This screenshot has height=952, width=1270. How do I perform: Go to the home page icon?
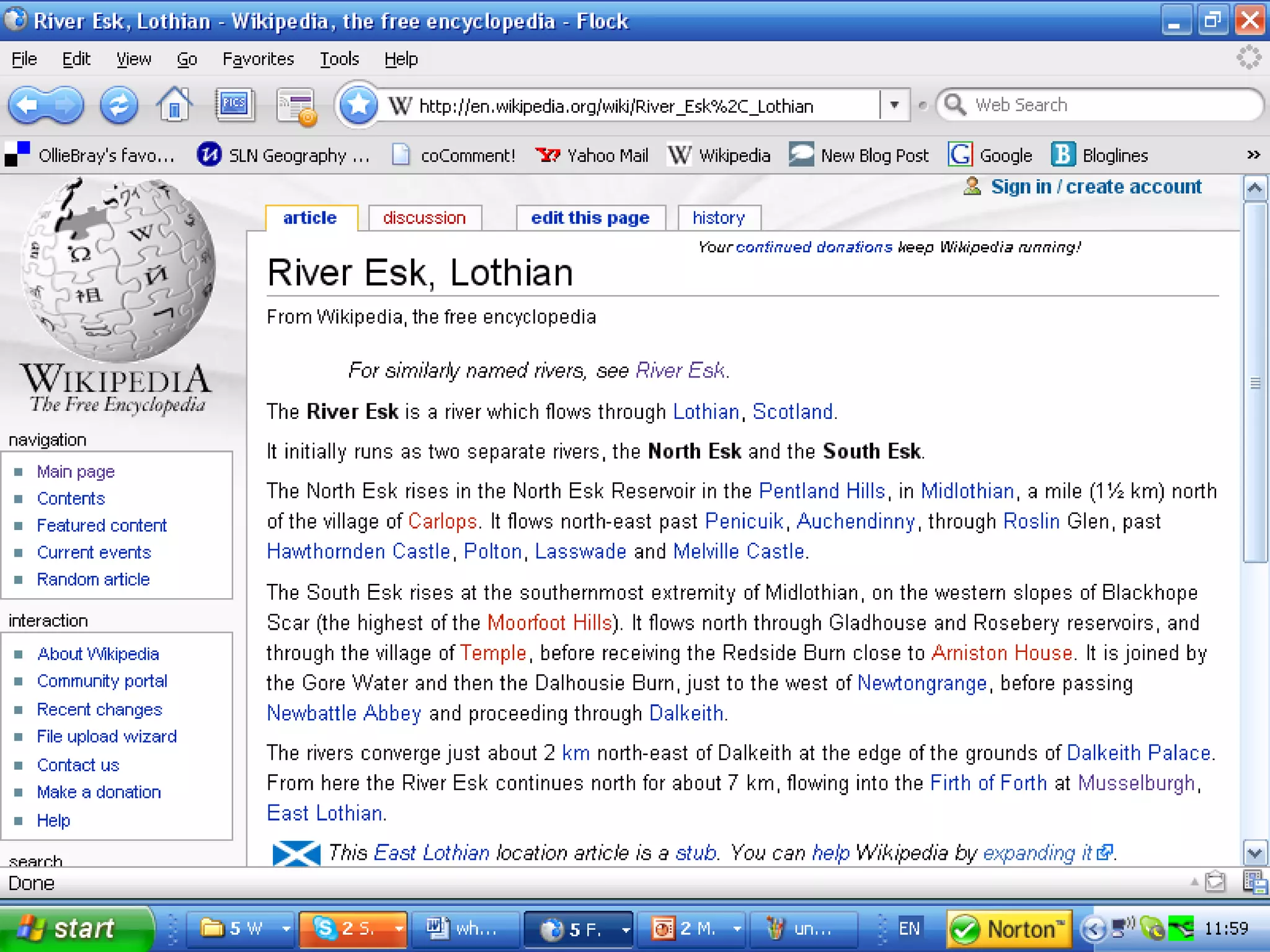tap(174, 105)
